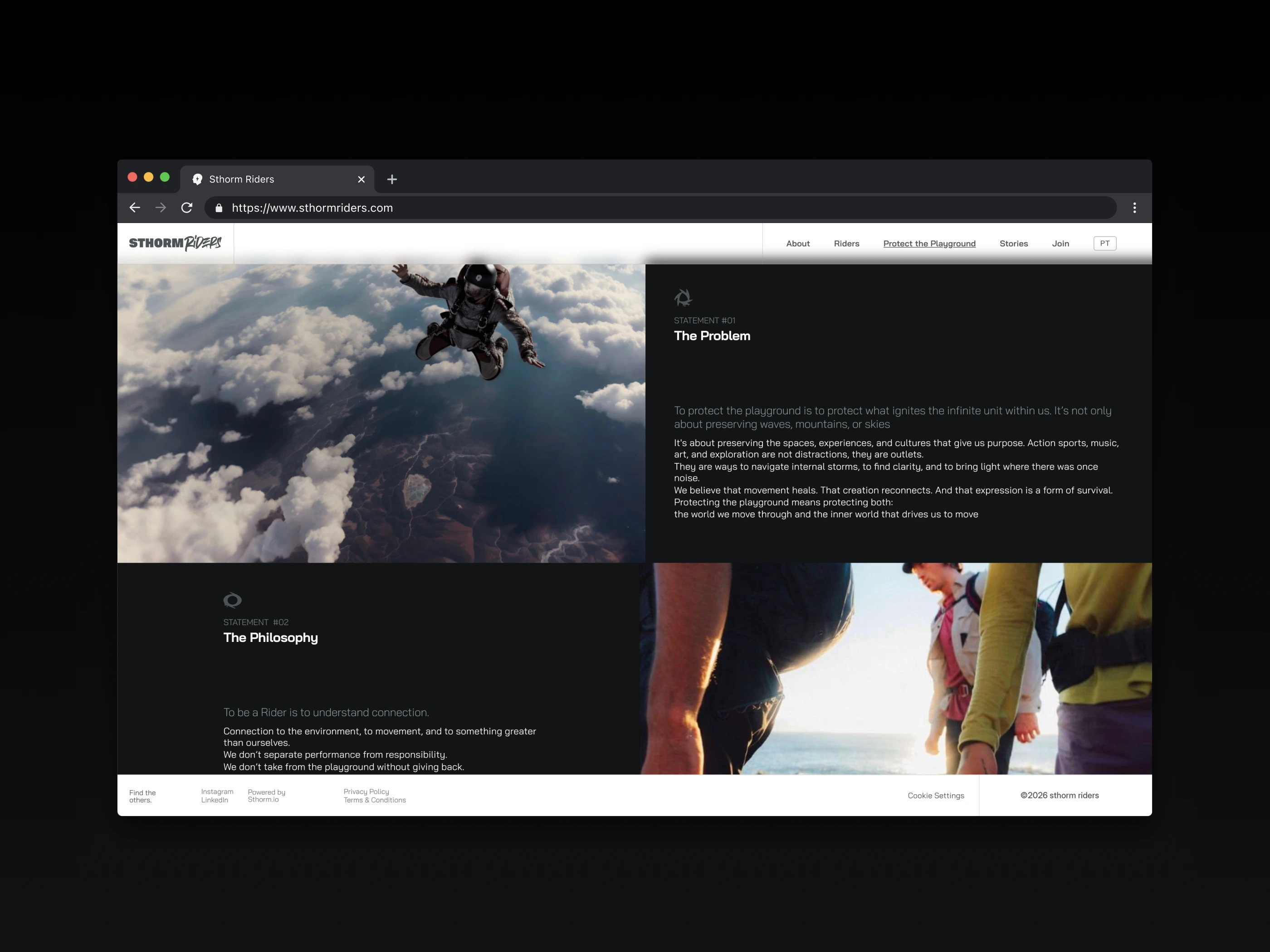Click the STATEMENT #01 label
Screen dimensions: 1270x952
pos(704,321)
